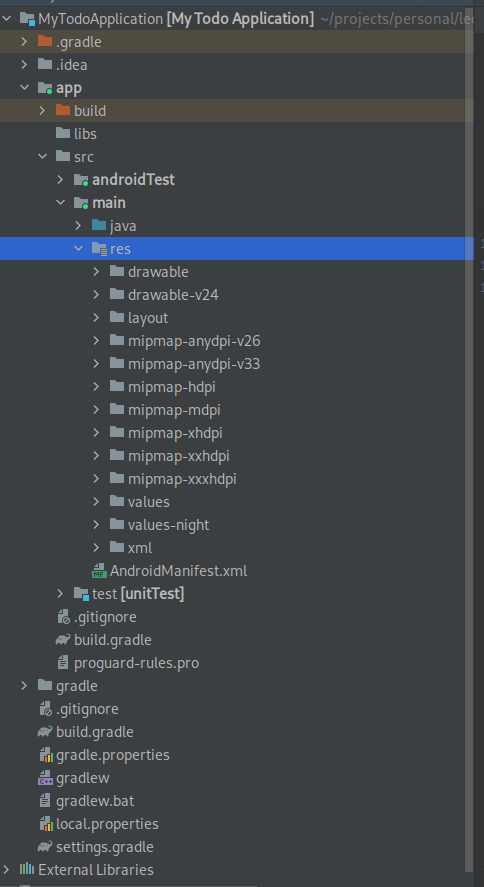484x887 pixels.
Task: Open proguard-rules.pro file name
Action: (x=136, y=663)
